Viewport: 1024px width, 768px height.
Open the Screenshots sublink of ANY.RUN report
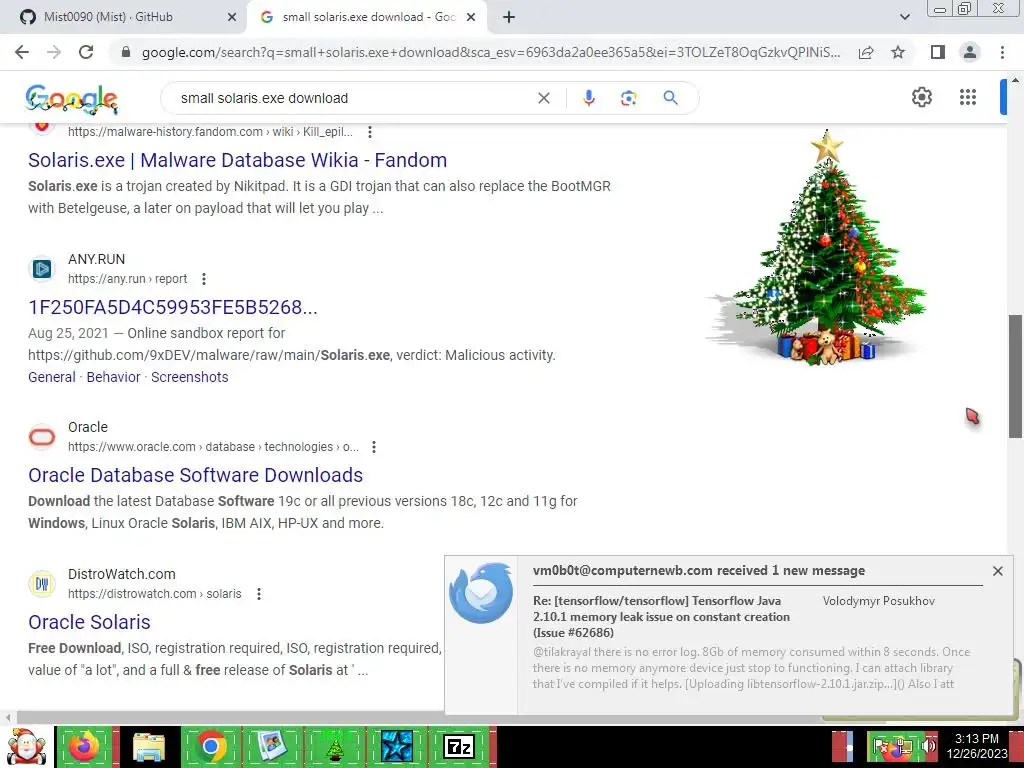tap(190, 377)
